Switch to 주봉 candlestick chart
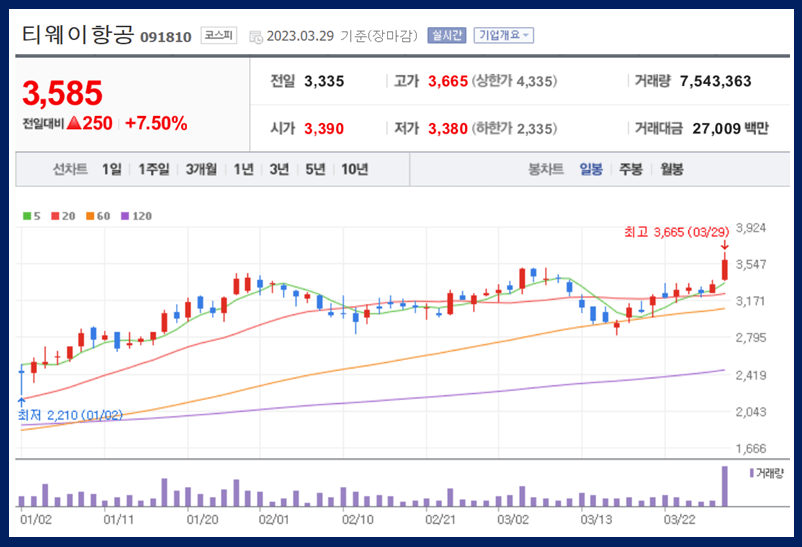The width and height of the screenshot is (802, 547). click(631, 169)
